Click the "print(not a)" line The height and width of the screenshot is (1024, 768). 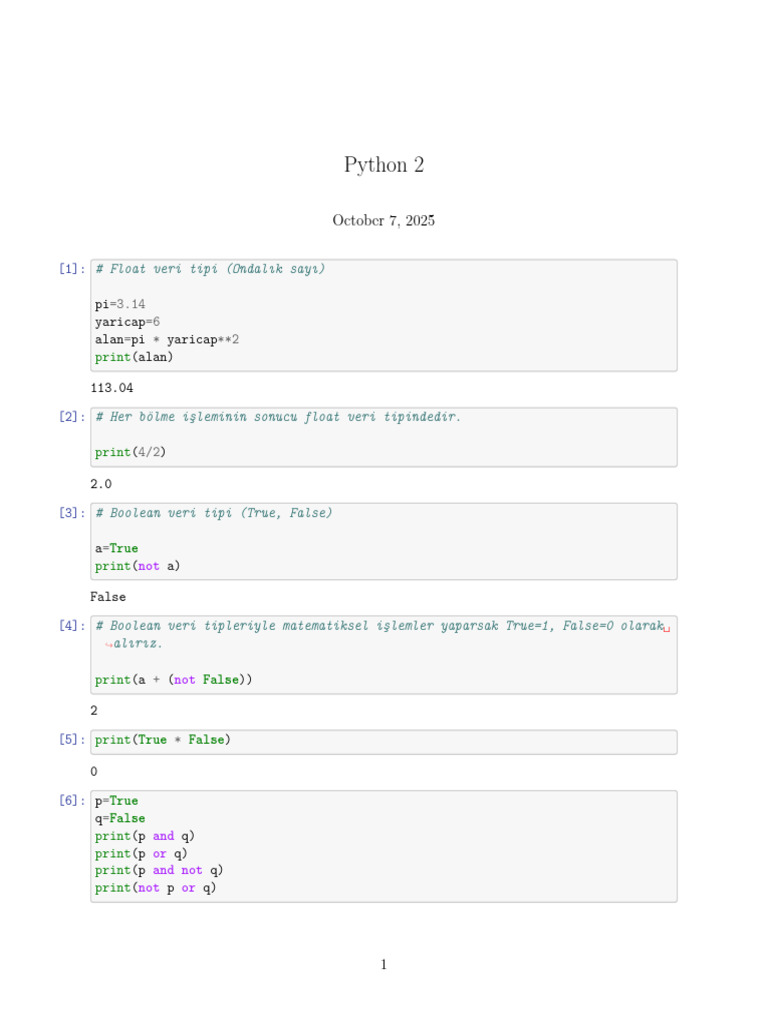pos(138,566)
